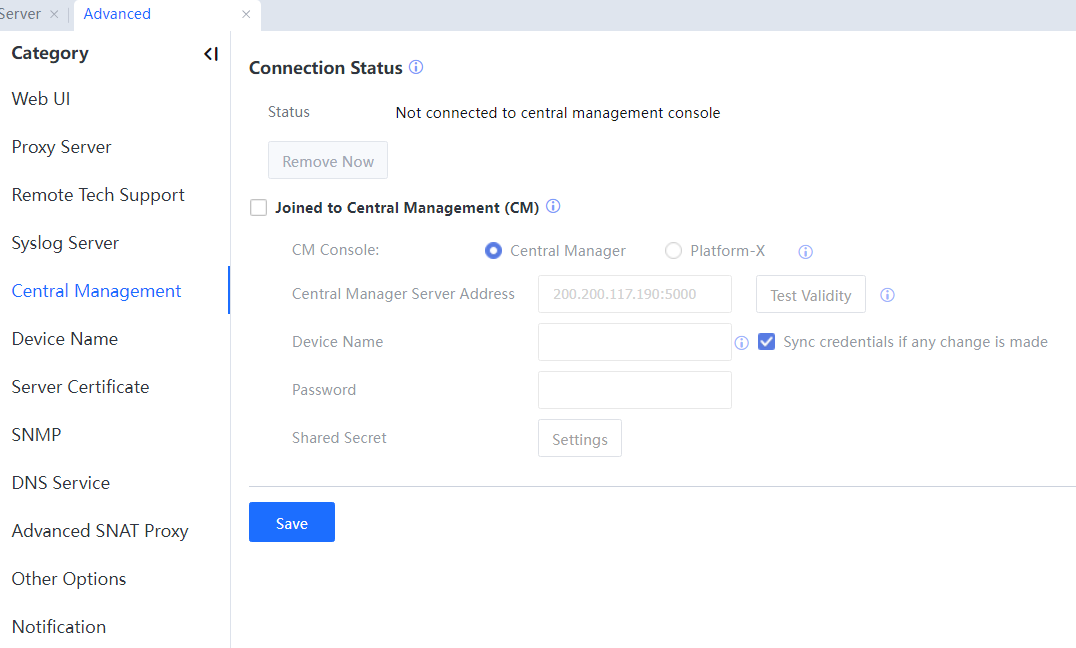
Task: Click the Test Validity button
Action: [810, 295]
